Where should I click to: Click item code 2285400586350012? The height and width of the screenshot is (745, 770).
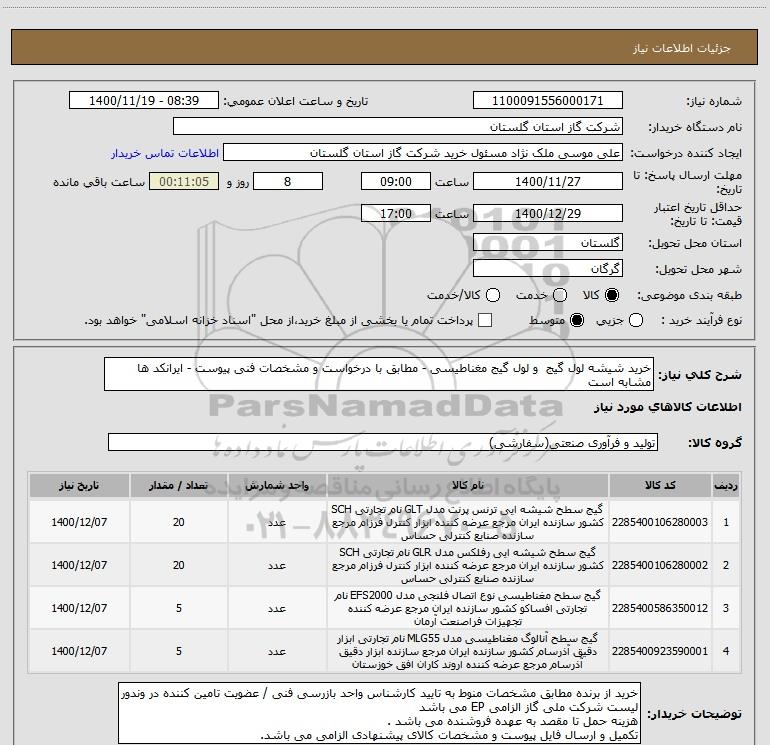[660, 608]
